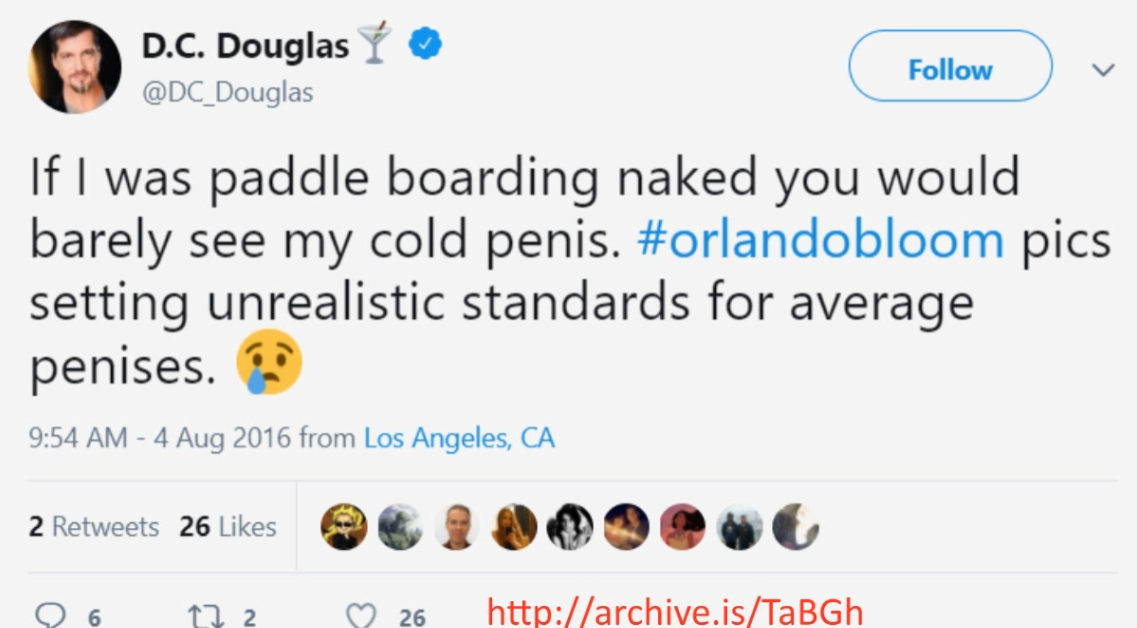The image size is (1137, 628).
Task: Click the black-and-white liker avatar
Action: 570,526
